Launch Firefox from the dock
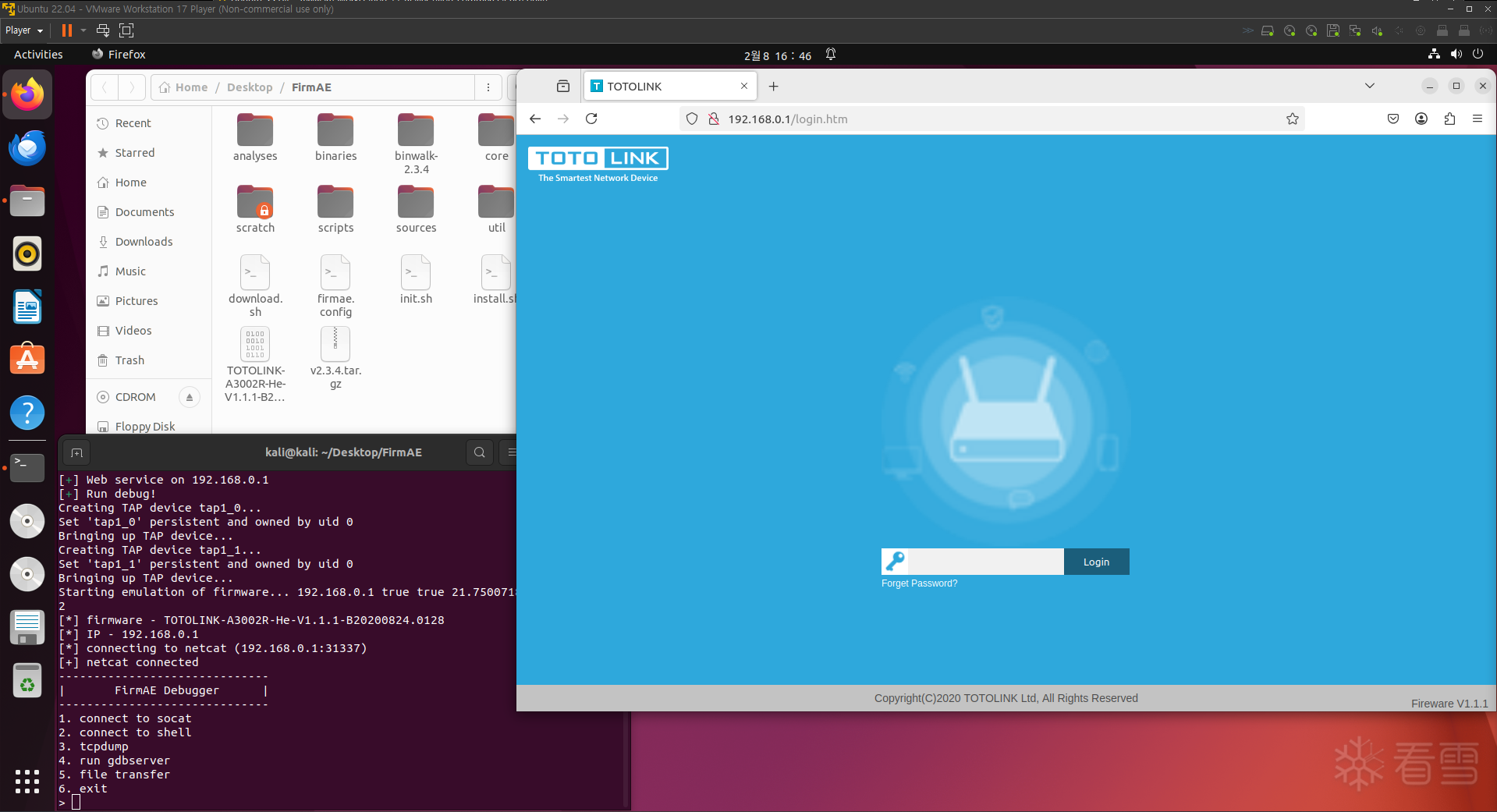 27,94
